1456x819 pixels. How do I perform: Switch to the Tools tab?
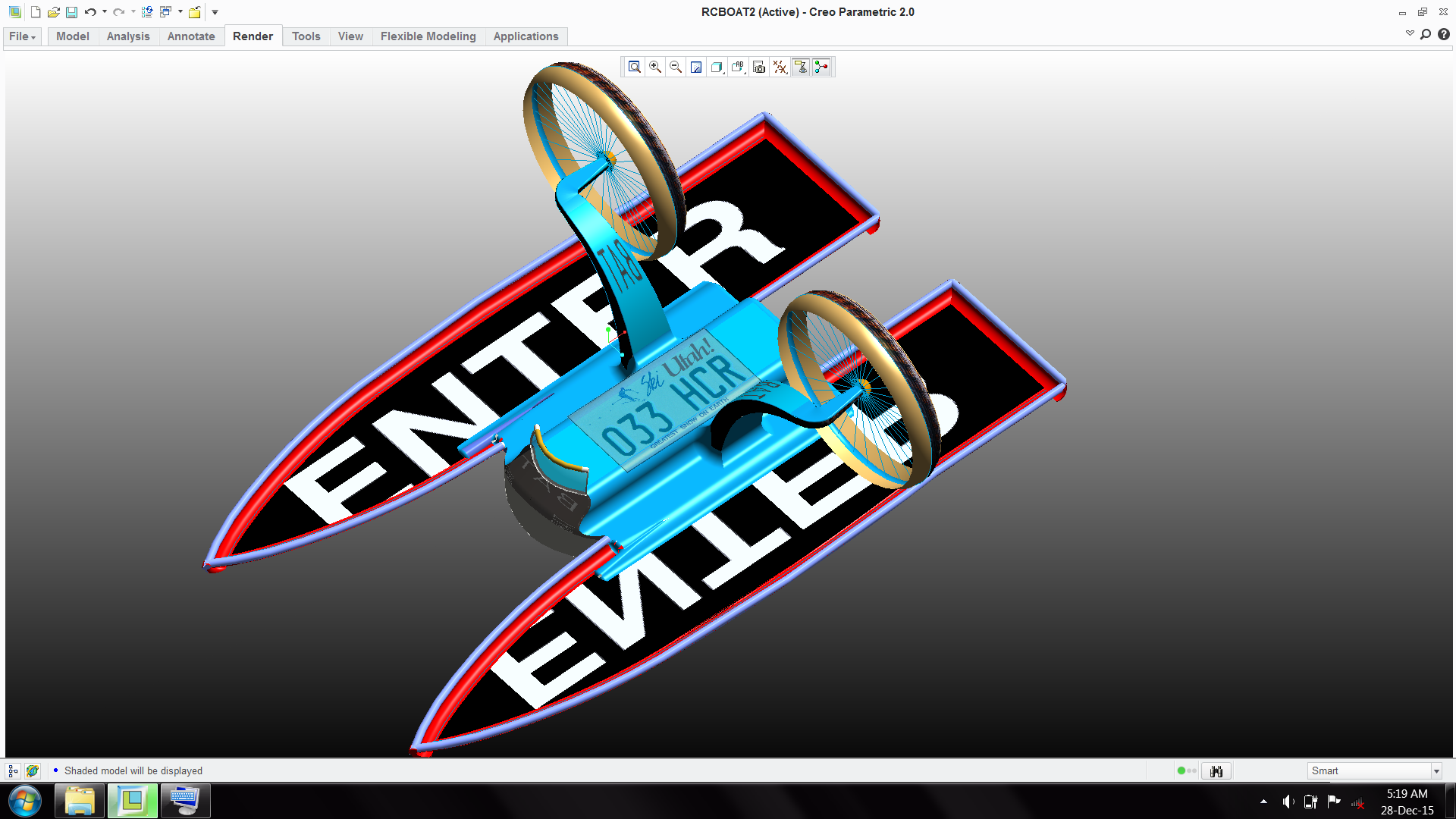[x=306, y=36]
